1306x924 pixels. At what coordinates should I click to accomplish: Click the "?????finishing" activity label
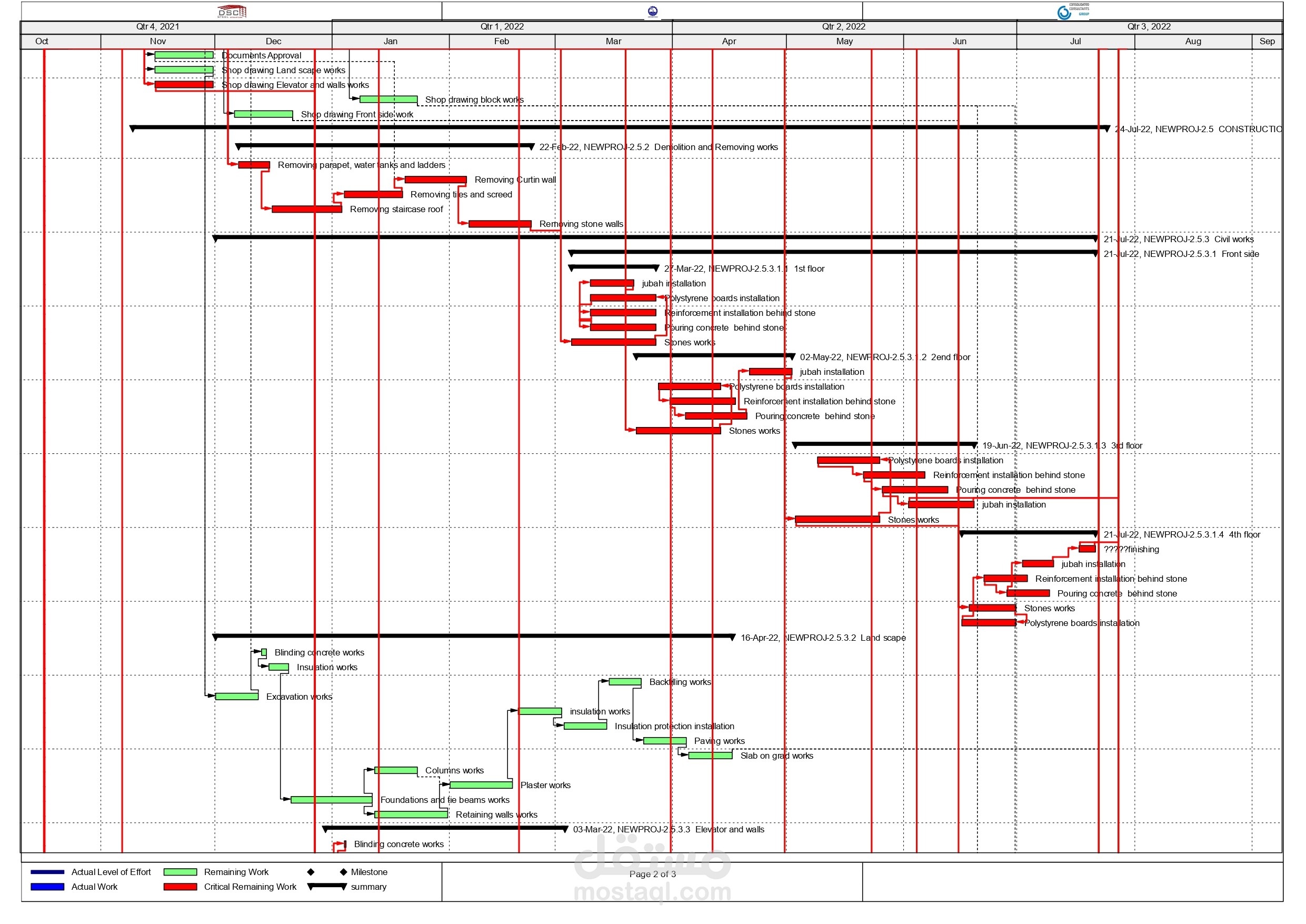[1131, 549]
